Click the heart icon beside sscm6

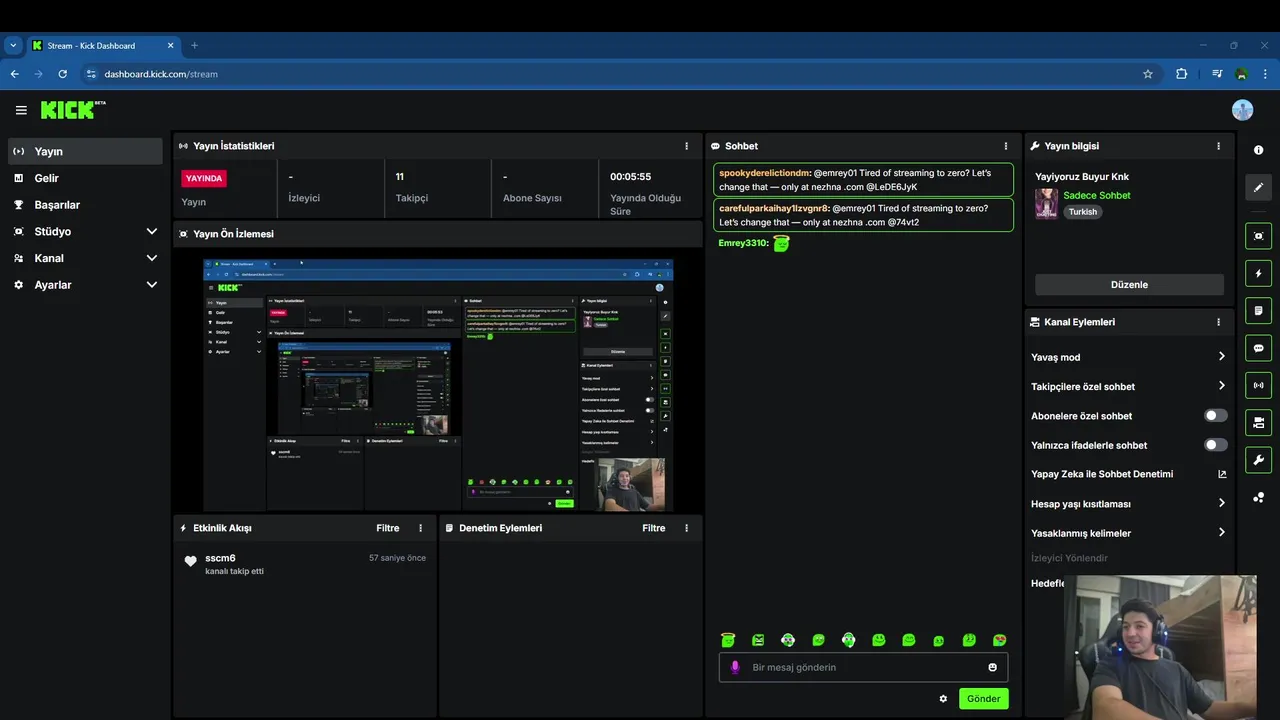(190, 562)
